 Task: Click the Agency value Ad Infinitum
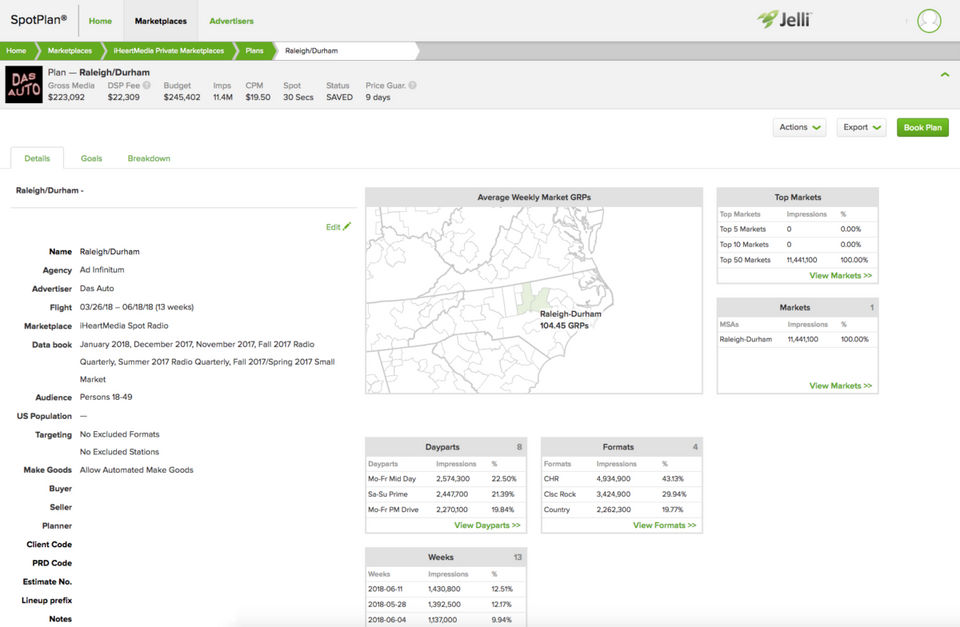tap(102, 269)
